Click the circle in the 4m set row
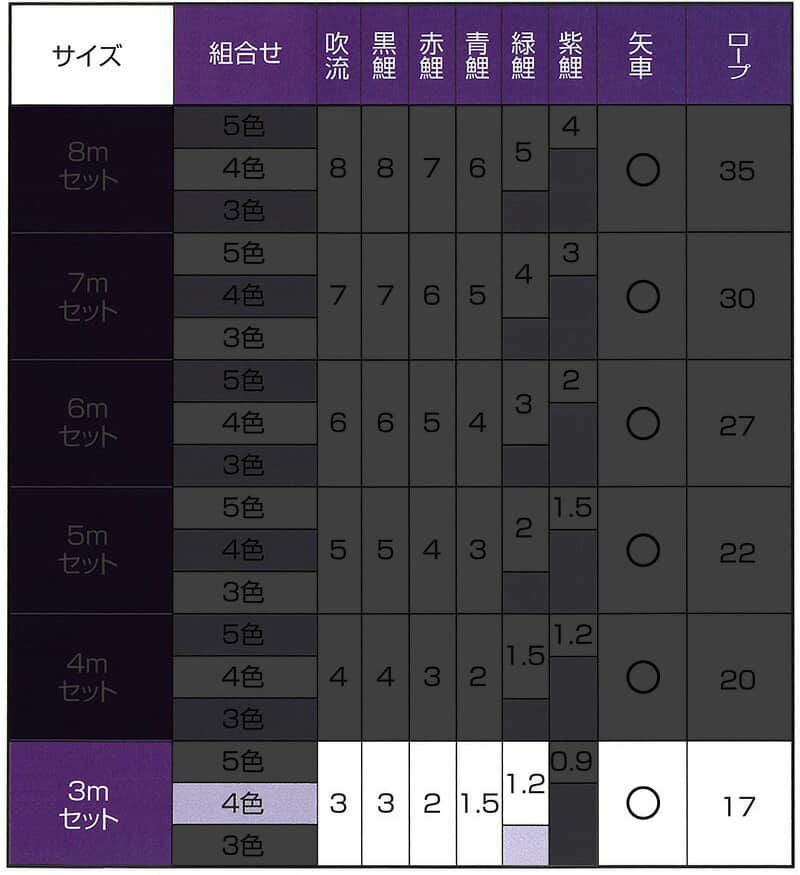The width and height of the screenshot is (800, 875). pos(642,678)
